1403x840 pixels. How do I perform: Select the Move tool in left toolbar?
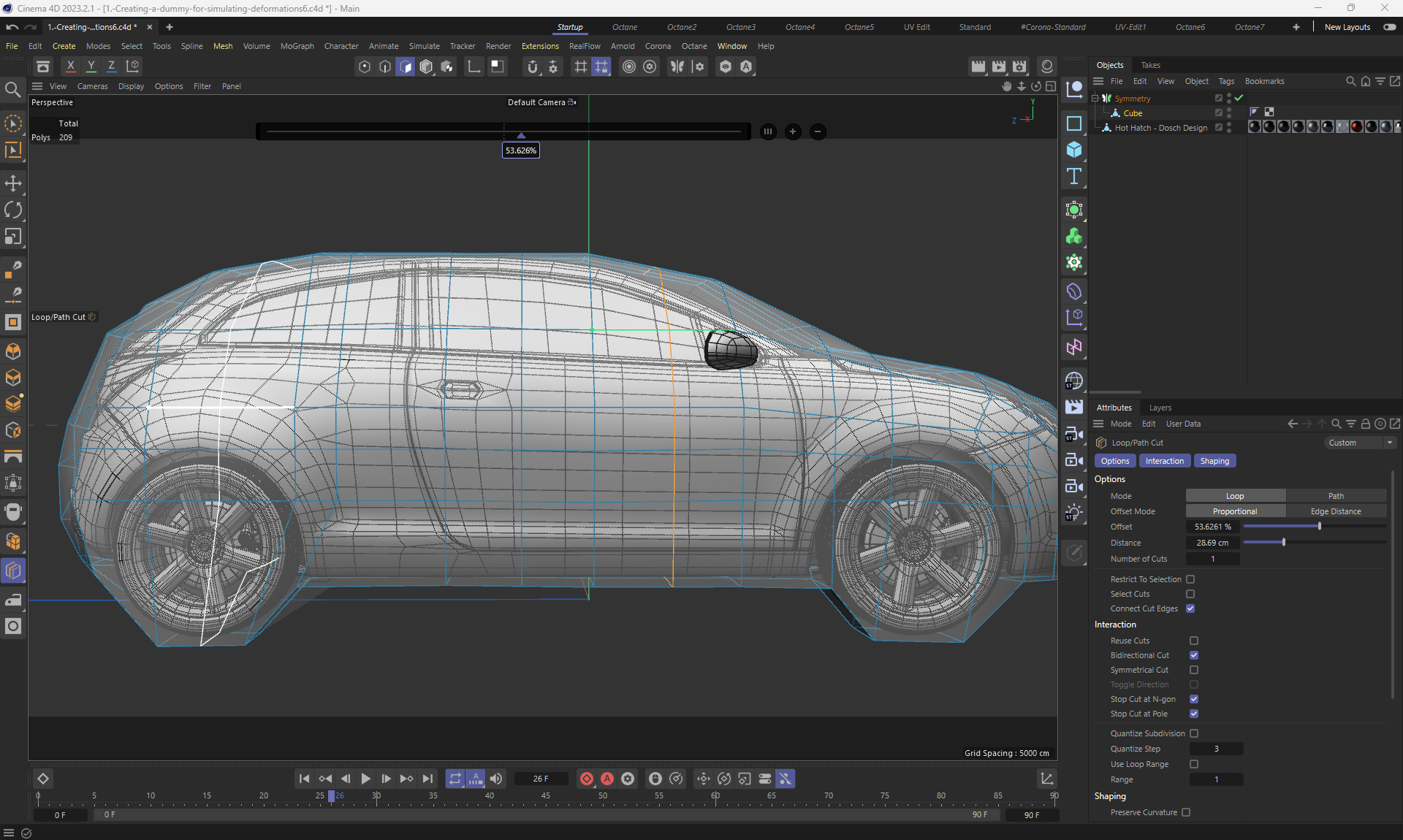pyautogui.click(x=13, y=183)
